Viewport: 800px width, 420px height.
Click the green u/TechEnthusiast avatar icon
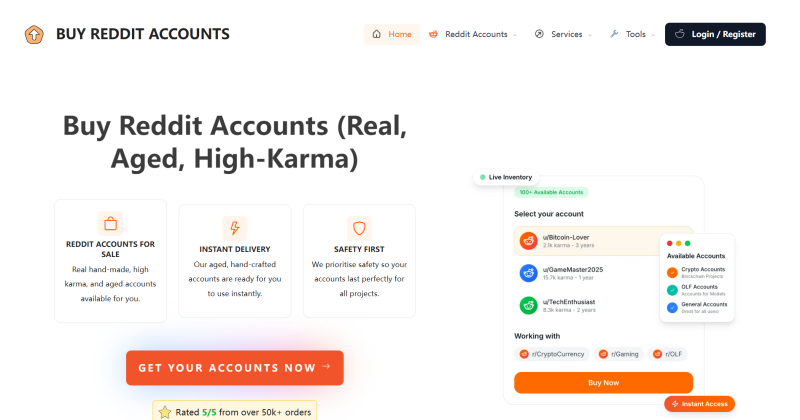point(528,305)
